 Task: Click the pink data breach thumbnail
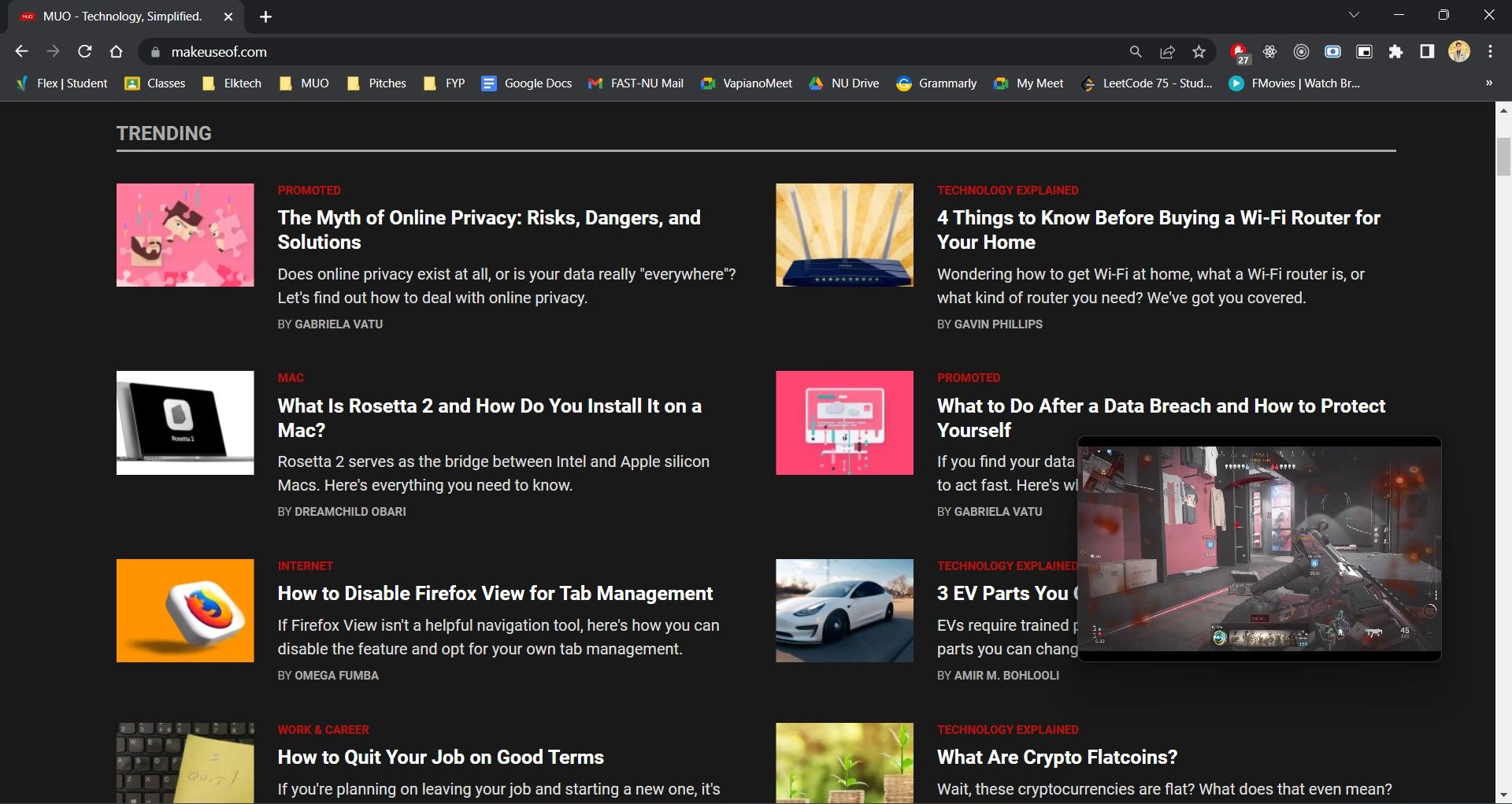tap(844, 423)
